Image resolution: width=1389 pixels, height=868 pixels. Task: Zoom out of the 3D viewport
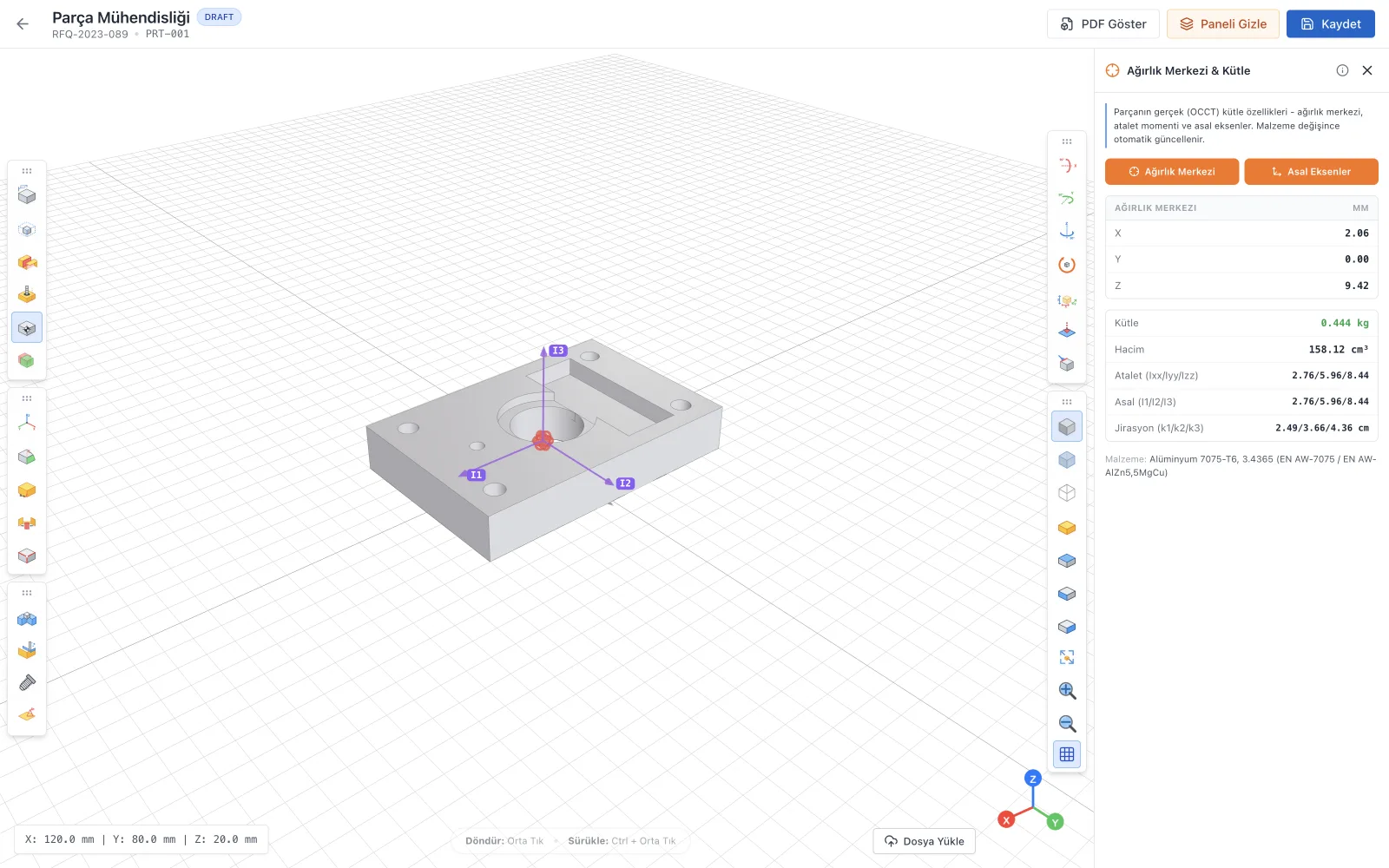tap(1067, 724)
